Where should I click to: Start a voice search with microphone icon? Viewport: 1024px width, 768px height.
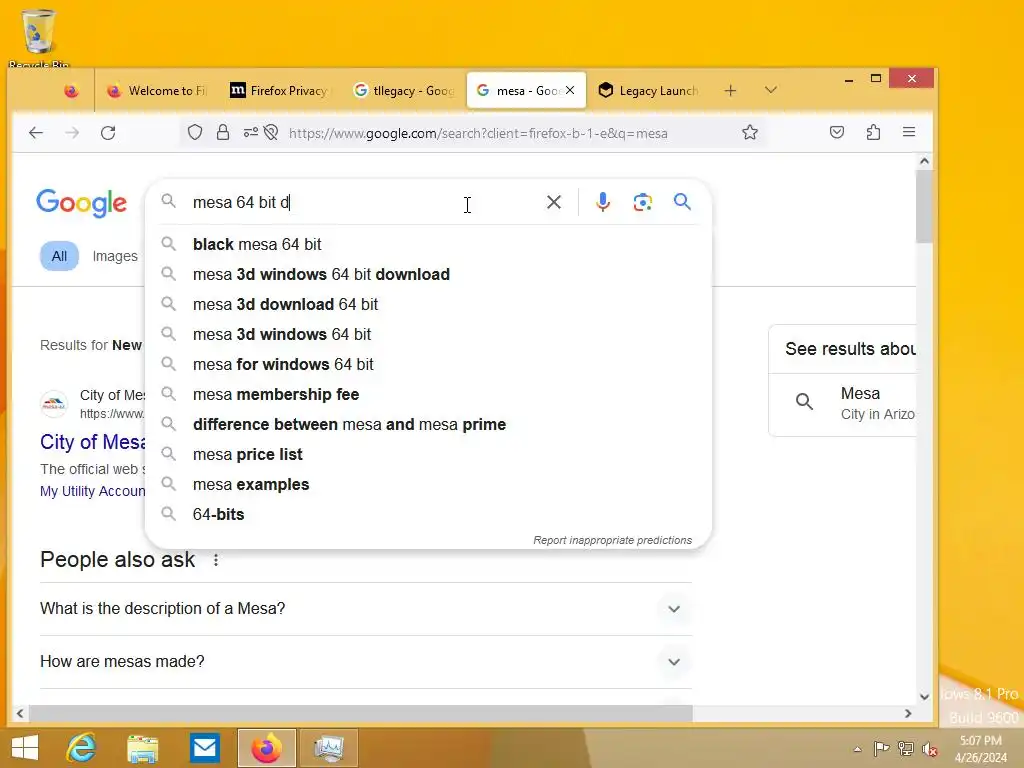point(603,202)
